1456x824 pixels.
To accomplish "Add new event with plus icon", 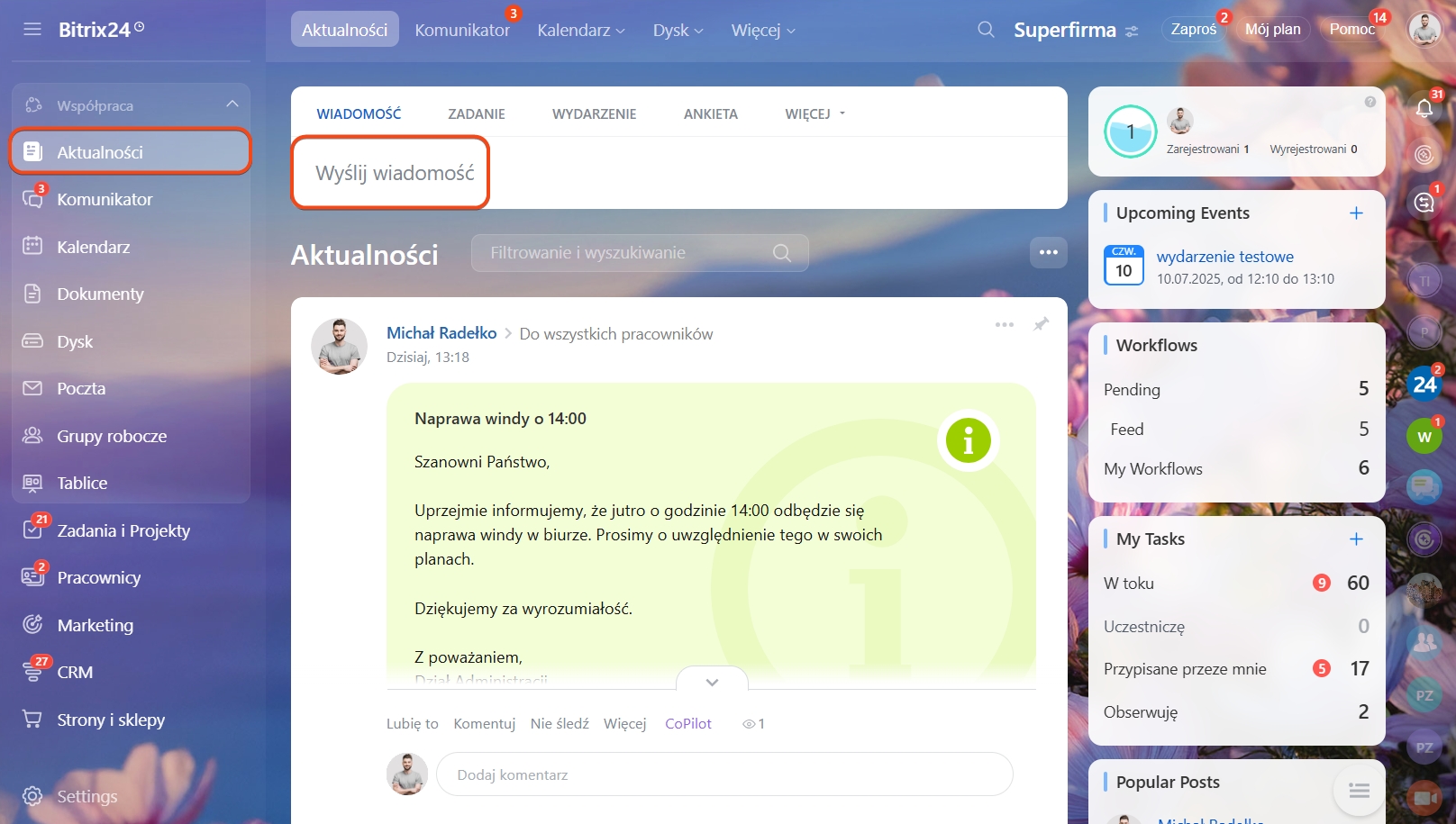I will click(x=1356, y=213).
